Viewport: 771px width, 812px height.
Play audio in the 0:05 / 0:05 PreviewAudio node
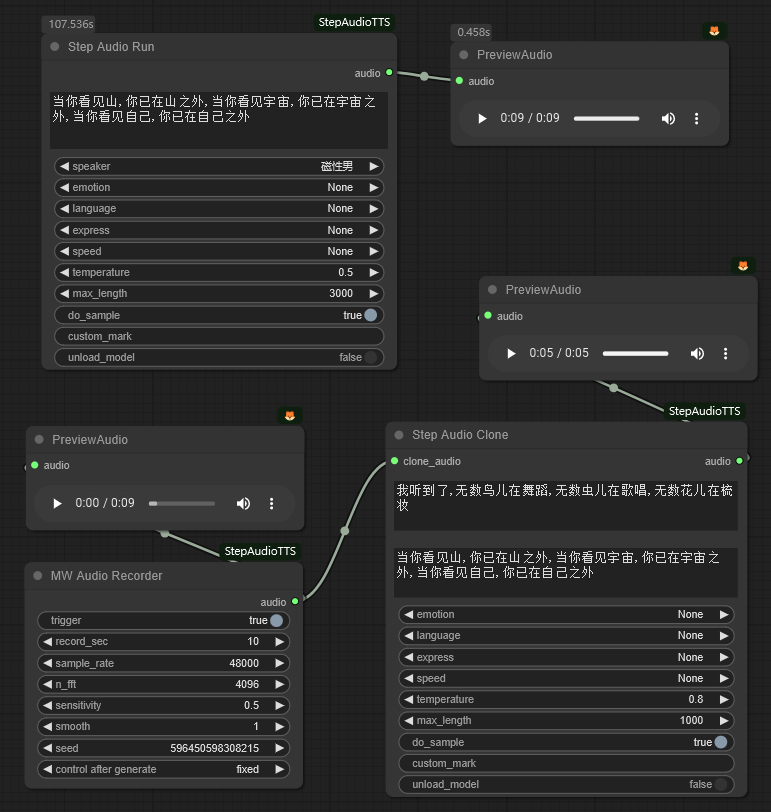[x=511, y=354]
